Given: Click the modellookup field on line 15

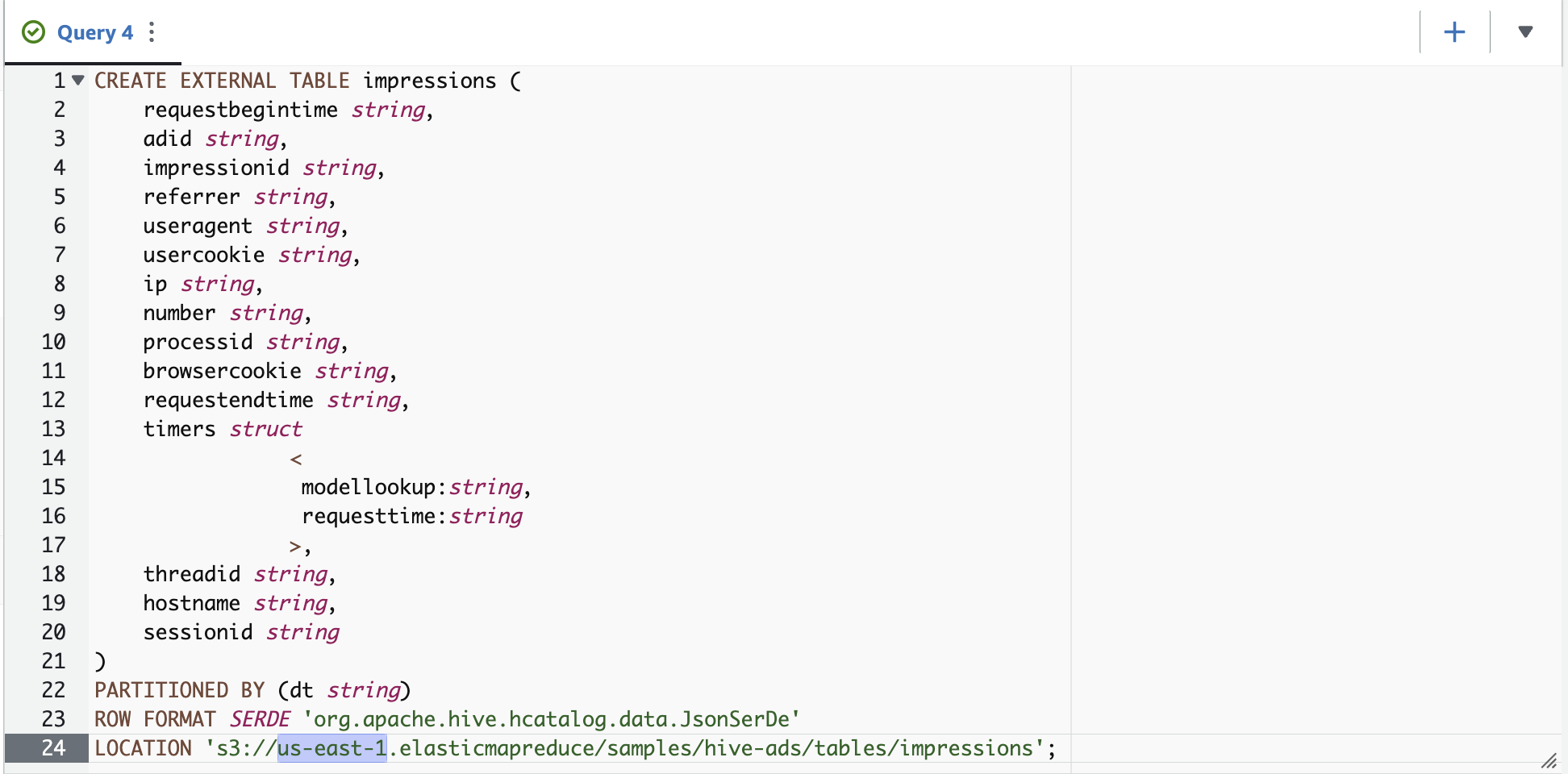Looking at the screenshot, I should (368, 487).
